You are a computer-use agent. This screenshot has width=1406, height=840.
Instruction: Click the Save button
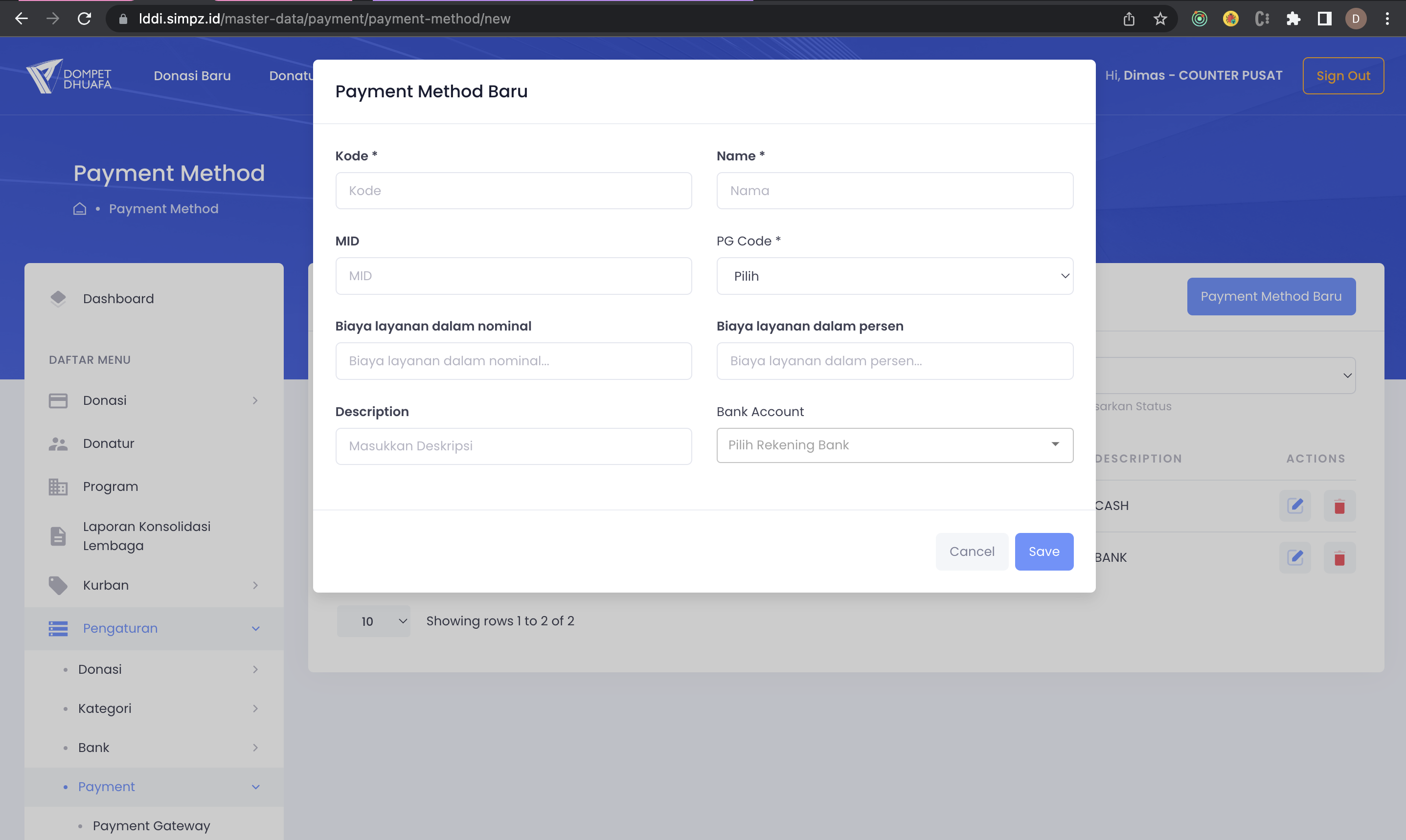point(1043,552)
